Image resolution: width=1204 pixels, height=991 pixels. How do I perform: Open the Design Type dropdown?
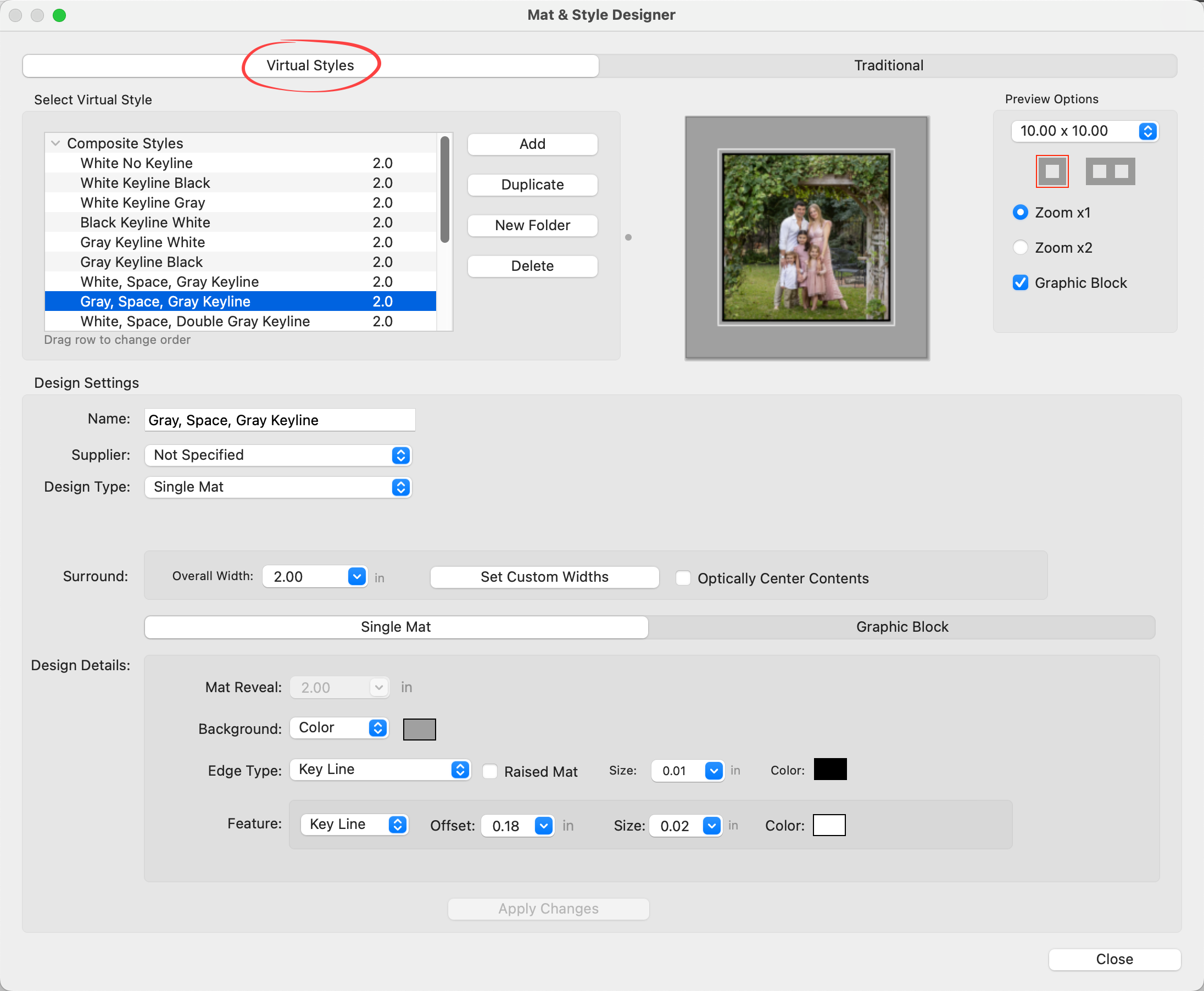278,487
